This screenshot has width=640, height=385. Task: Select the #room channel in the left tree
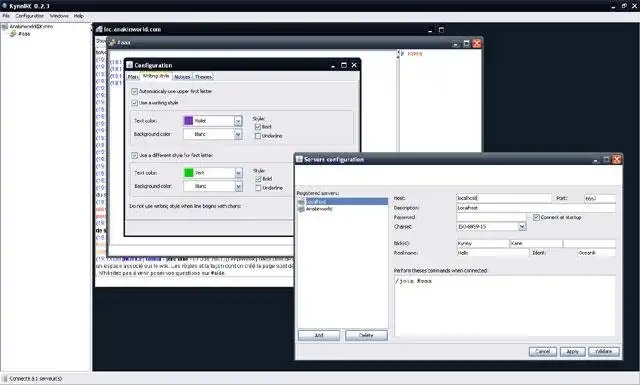(x=24, y=34)
